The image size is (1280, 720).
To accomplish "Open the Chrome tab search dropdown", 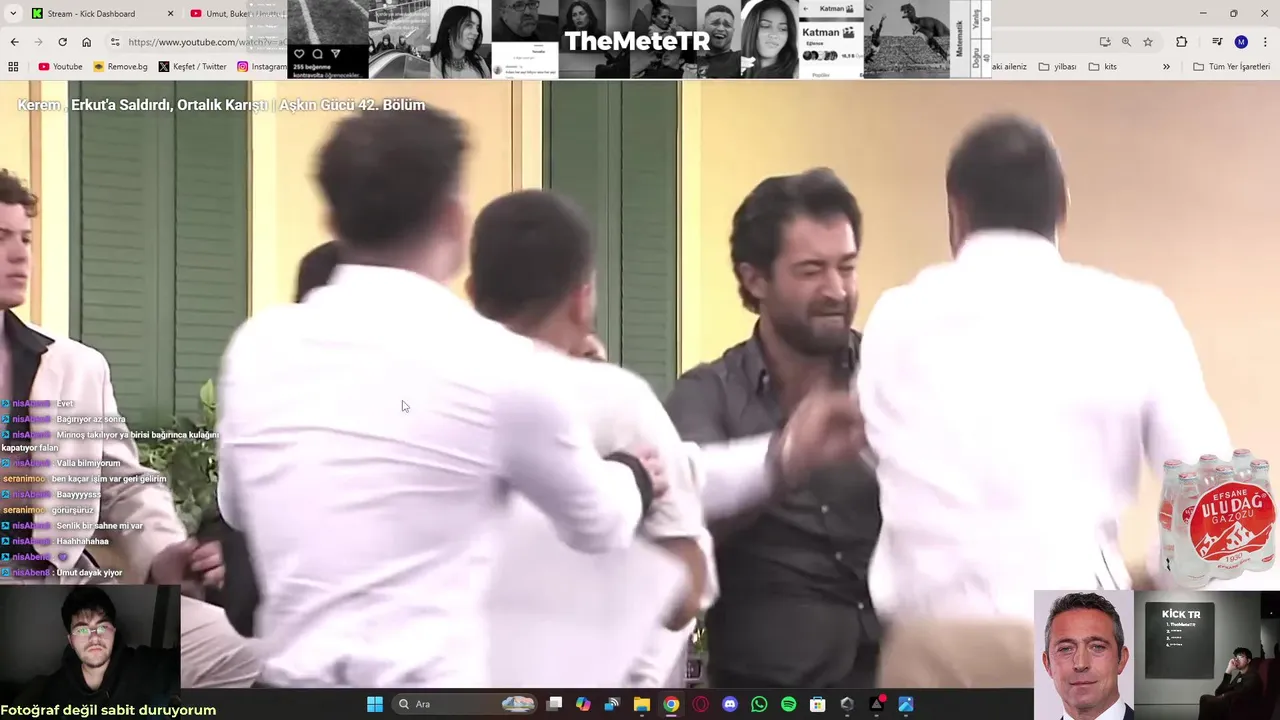I will click(x=13, y=13).
